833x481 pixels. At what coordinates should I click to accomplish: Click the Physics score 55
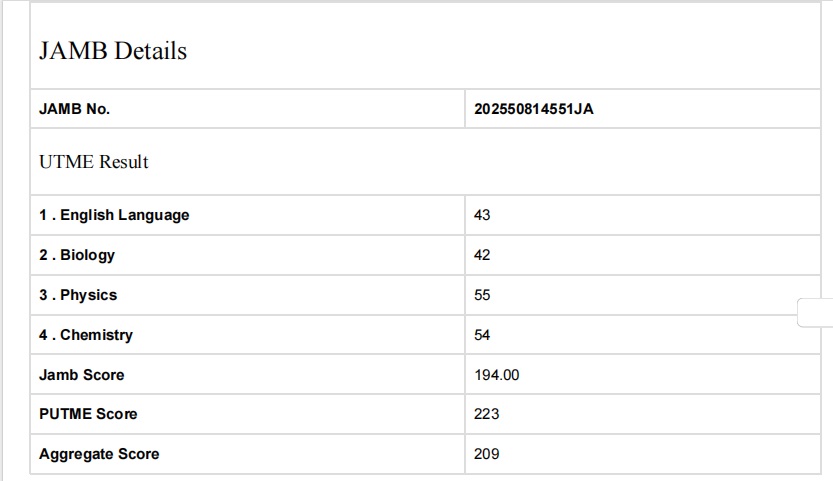click(483, 295)
